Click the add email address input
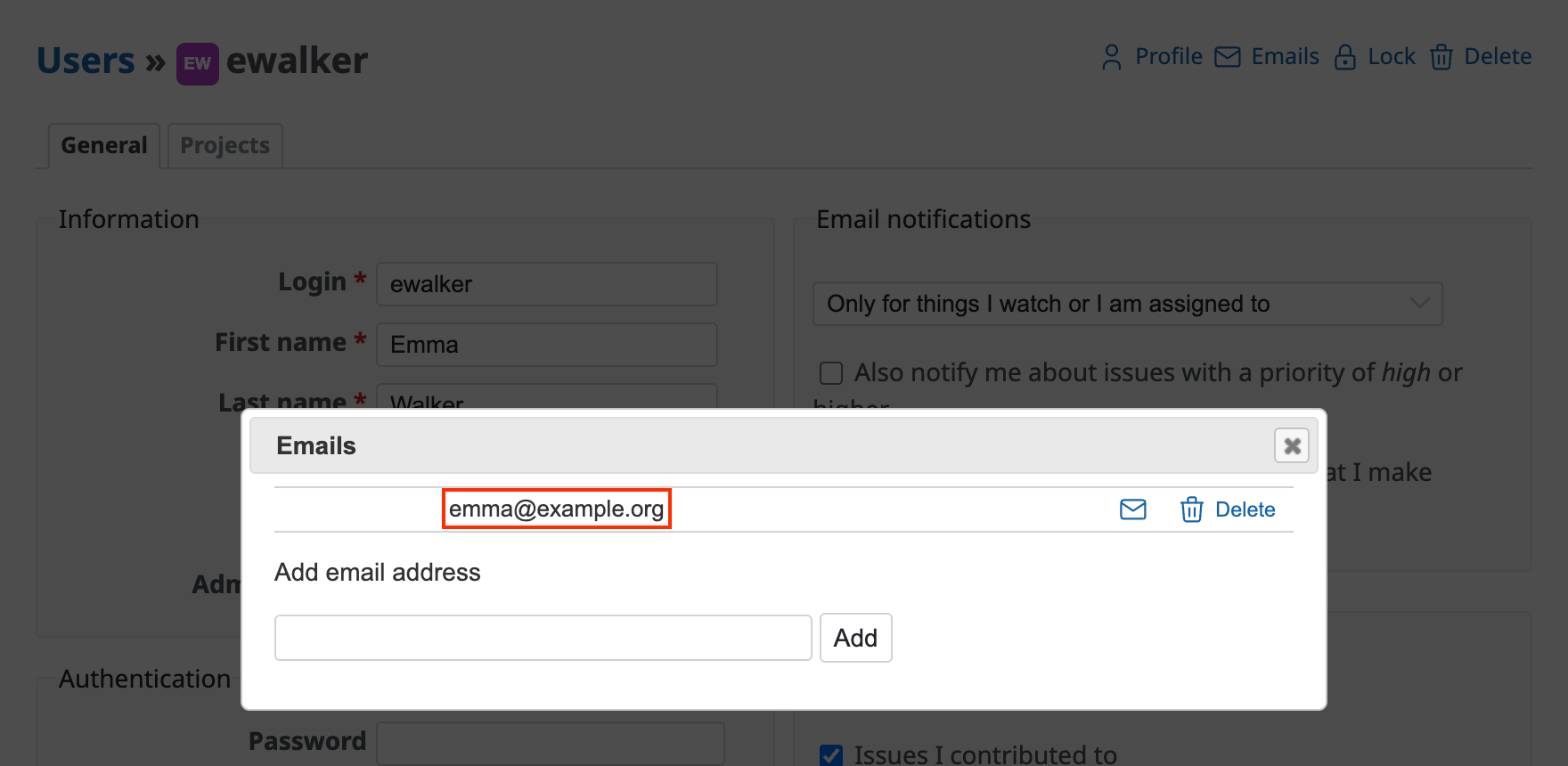The width and height of the screenshot is (1568, 766). point(543,638)
